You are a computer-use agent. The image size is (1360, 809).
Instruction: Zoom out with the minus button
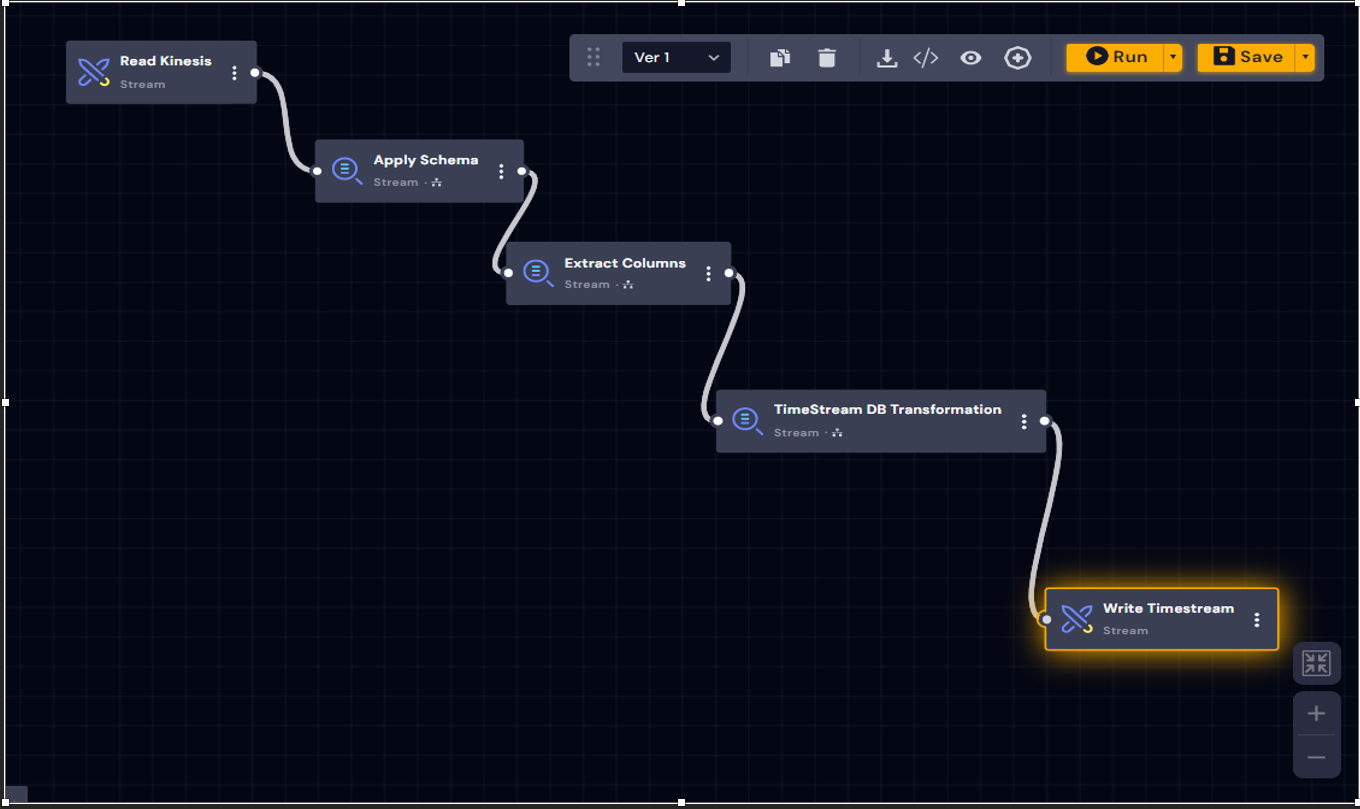[x=1316, y=757]
